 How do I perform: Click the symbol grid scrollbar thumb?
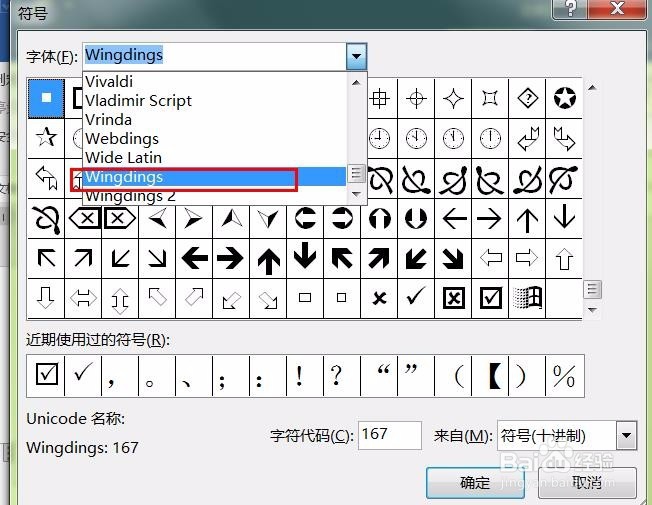592,290
